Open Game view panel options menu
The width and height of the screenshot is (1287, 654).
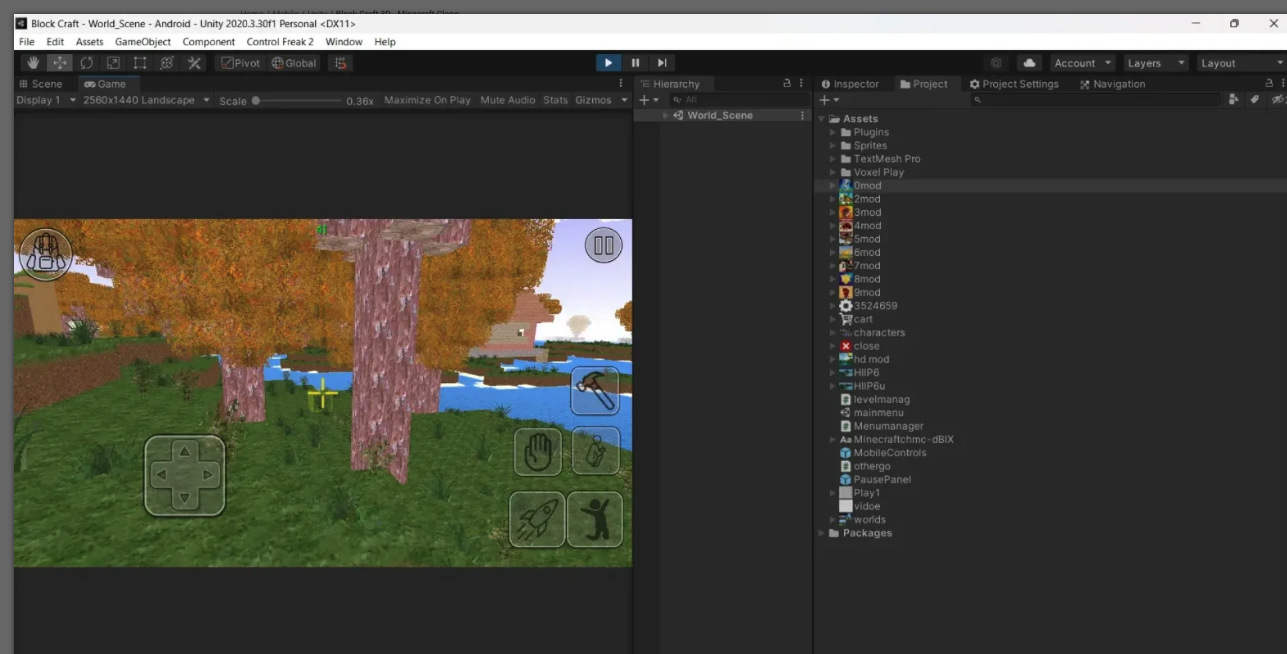click(621, 84)
